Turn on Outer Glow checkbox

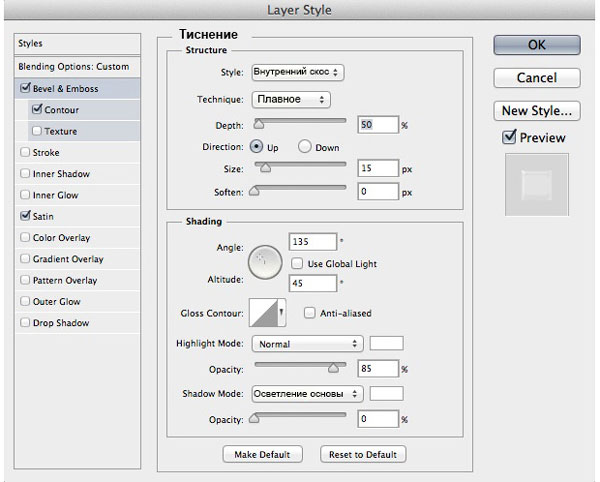point(25,301)
